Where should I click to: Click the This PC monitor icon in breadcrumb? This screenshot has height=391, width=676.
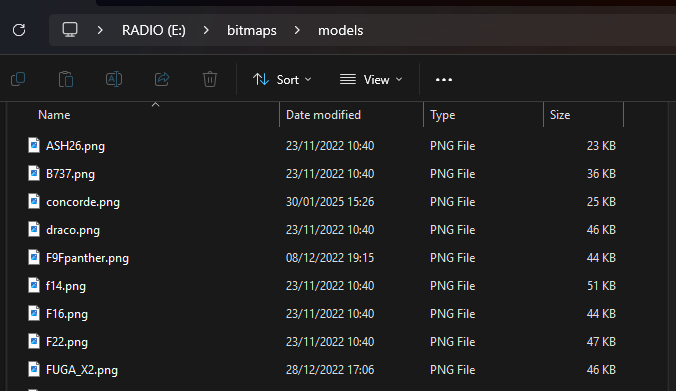point(70,30)
